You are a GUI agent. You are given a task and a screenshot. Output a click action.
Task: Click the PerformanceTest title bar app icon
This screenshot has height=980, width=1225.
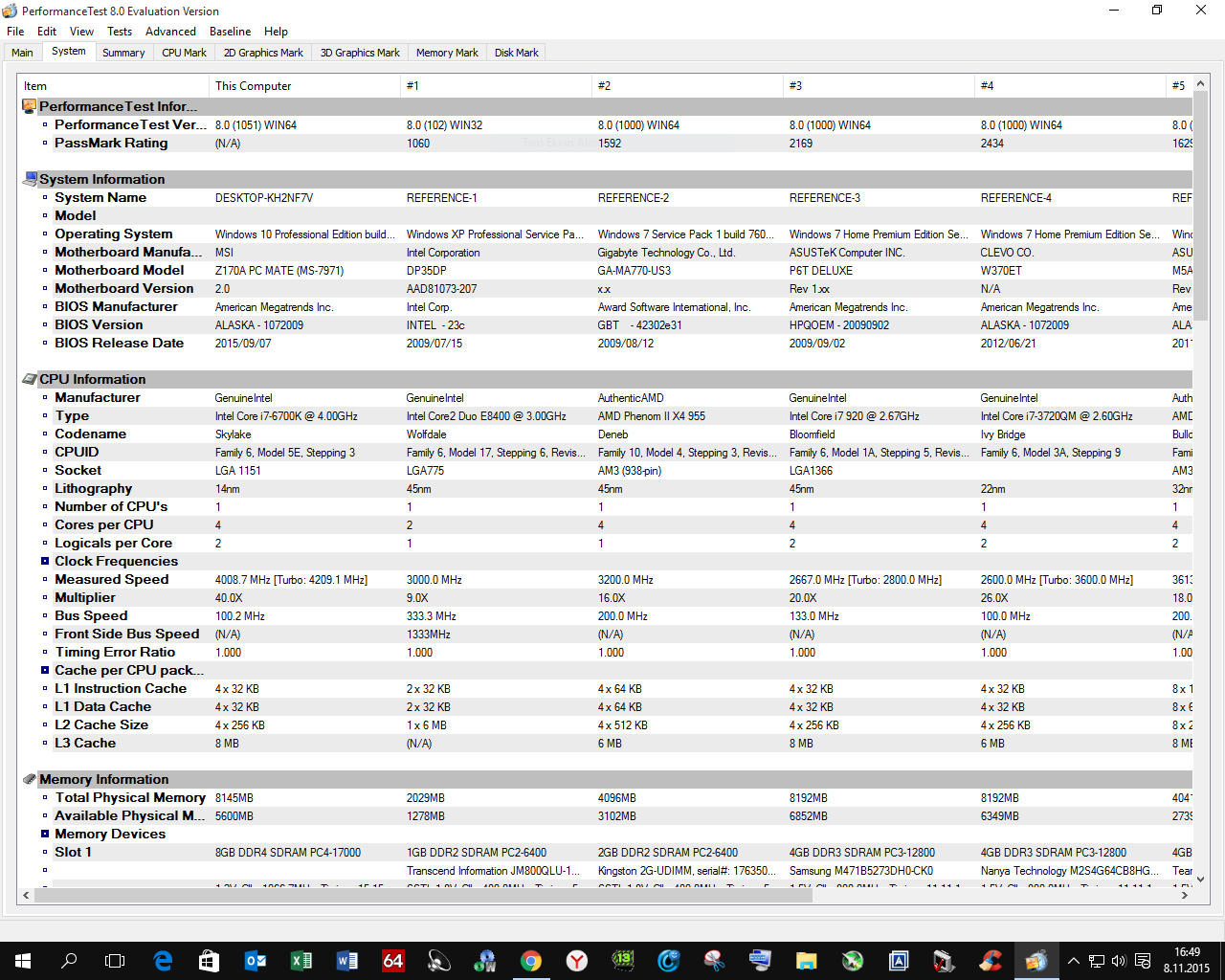[x=11, y=11]
